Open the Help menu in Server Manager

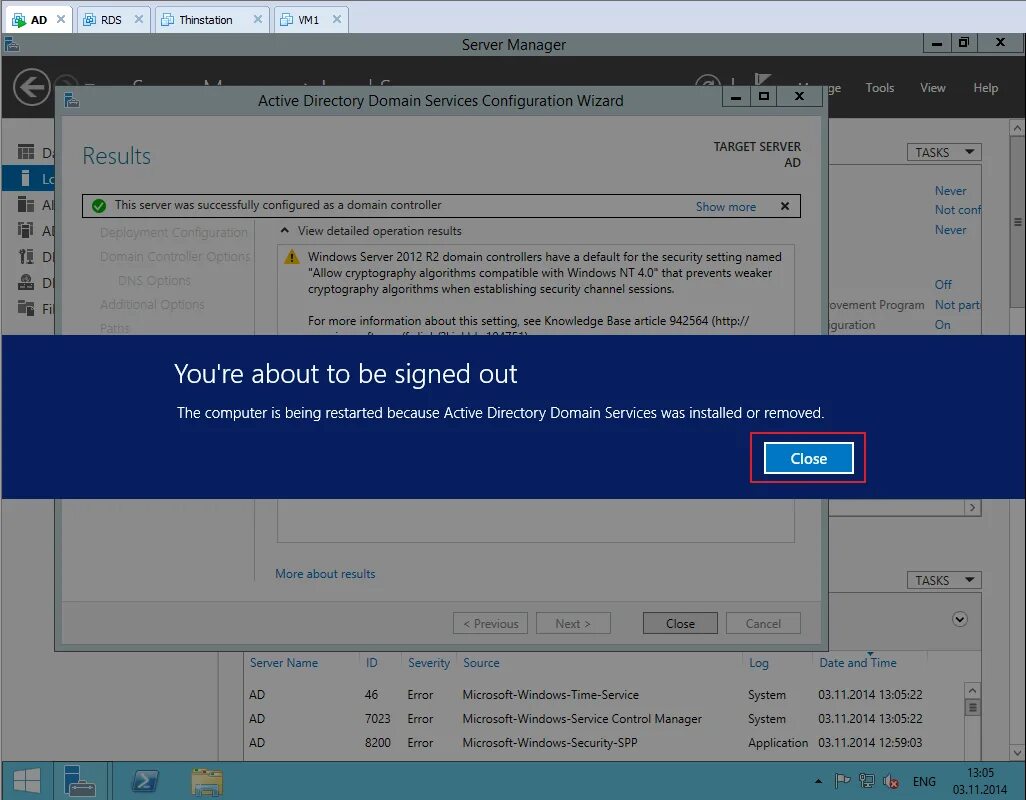[x=985, y=88]
